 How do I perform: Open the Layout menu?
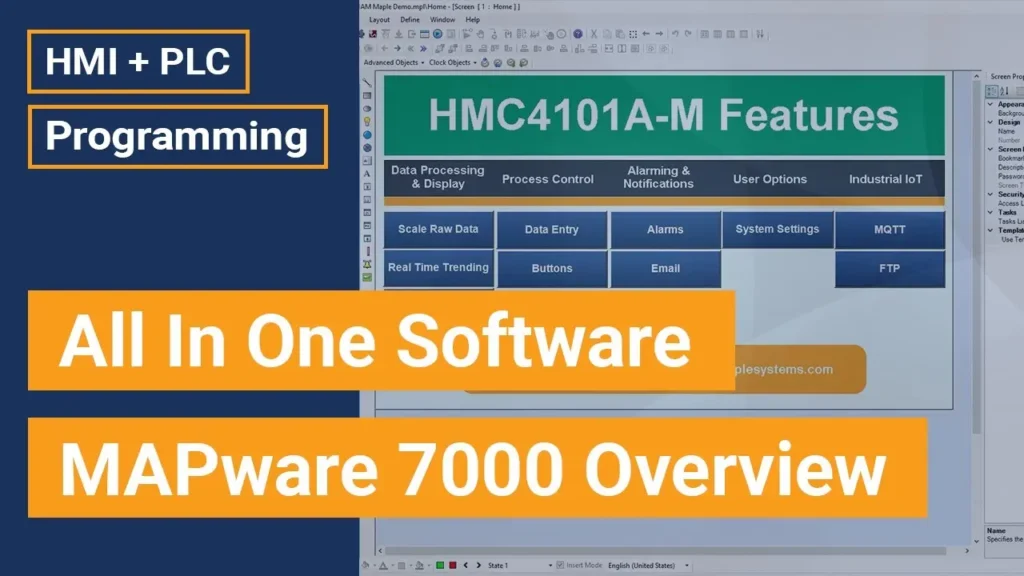[379, 19]
